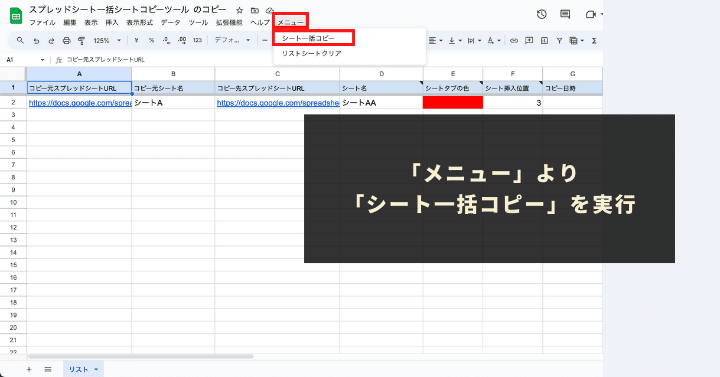Viewport: 720px width, 377px height.
Task: Open the horizontal align dropdown
Action: (x=435, y=40)
